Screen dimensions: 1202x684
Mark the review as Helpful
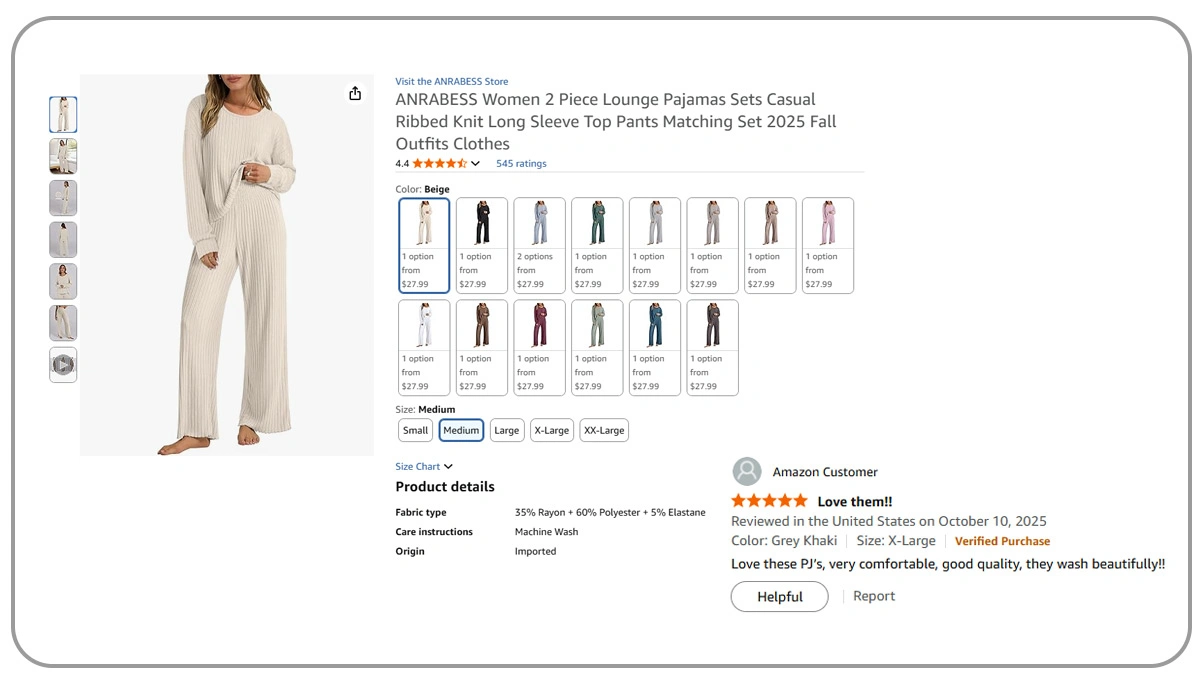[779, 597]
